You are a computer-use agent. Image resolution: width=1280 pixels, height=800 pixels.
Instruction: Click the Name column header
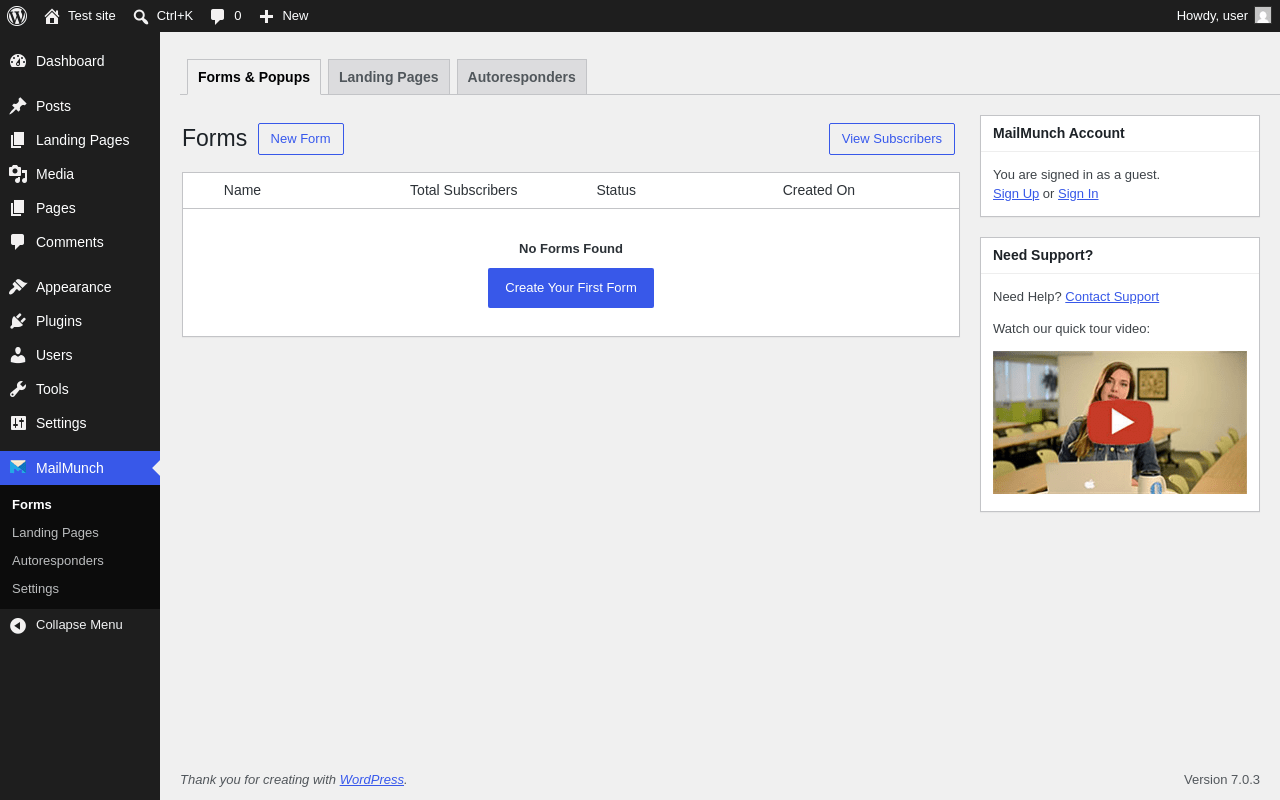pos(242,190)
